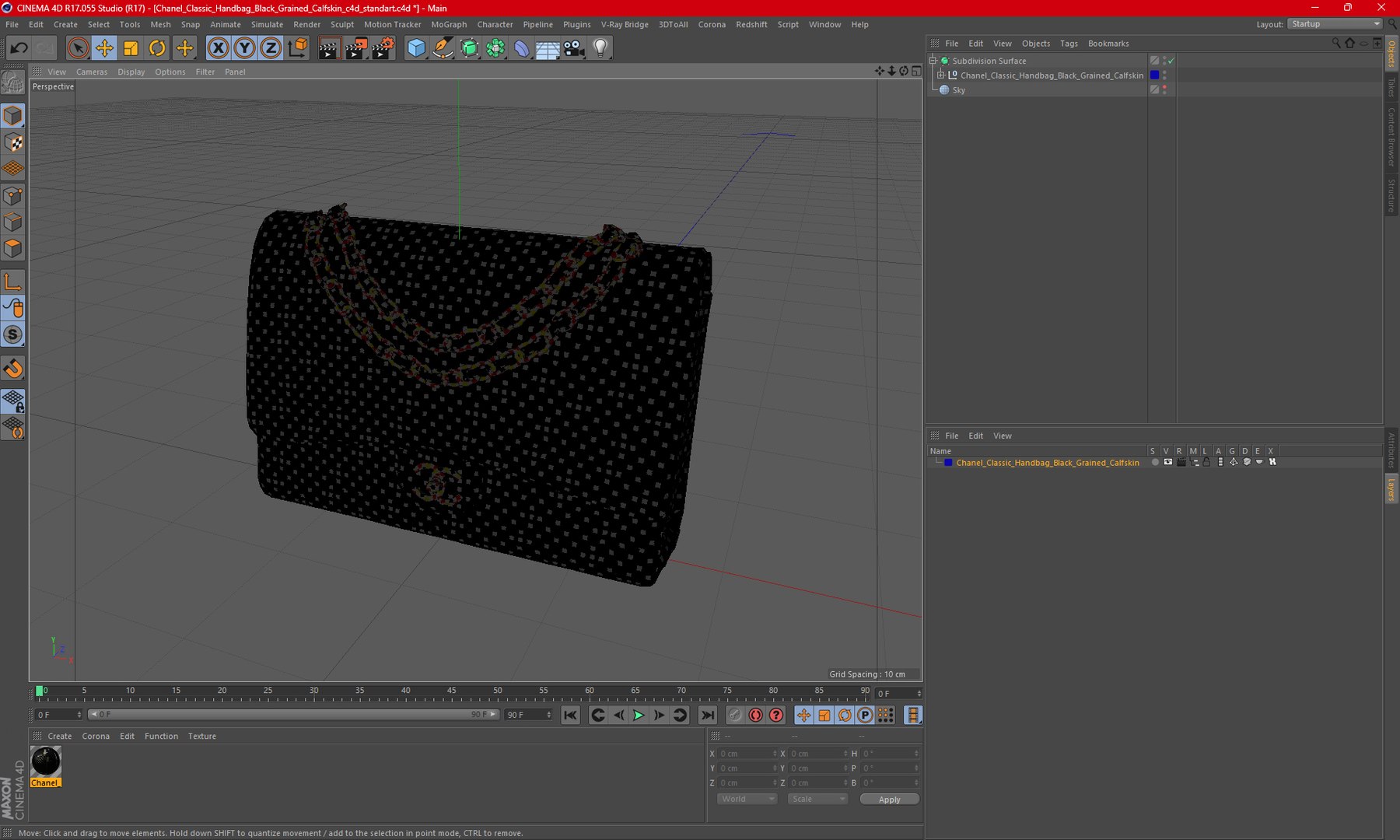Viewport: 1400px width, 840px height.
Task: Toggle Y-axis lock
Action: (244, 48)
